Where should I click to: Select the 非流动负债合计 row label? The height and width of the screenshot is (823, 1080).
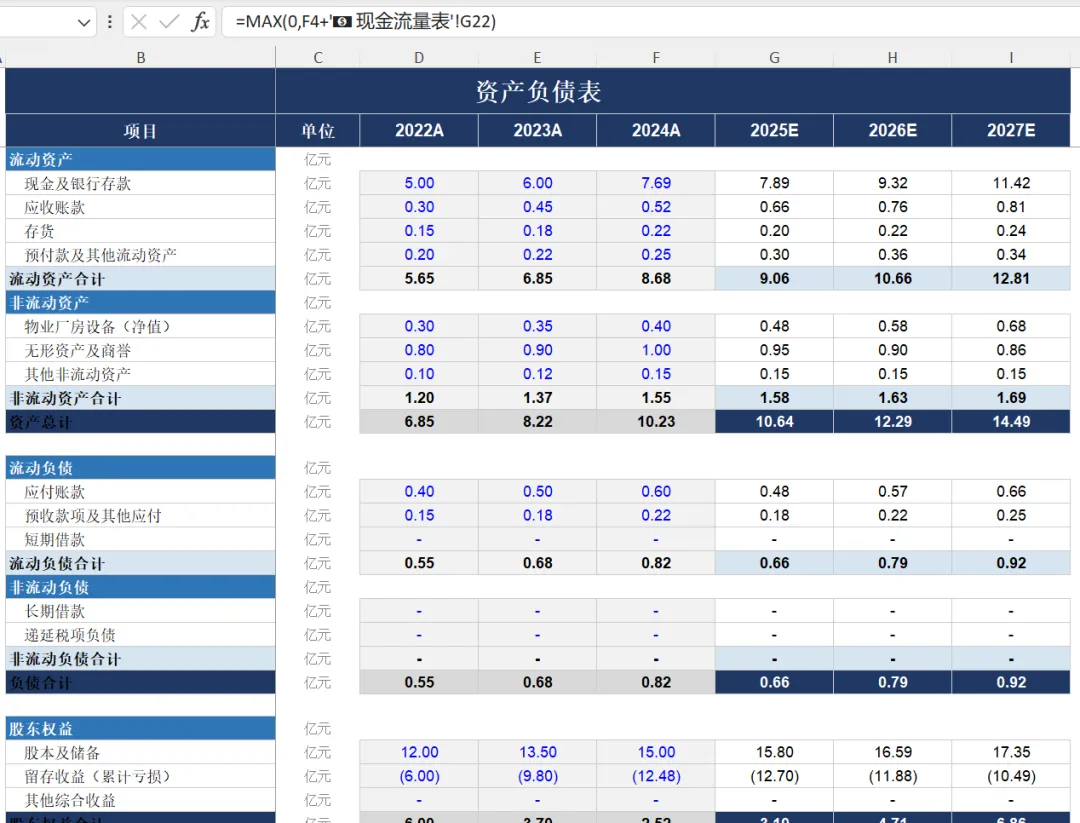141,659
